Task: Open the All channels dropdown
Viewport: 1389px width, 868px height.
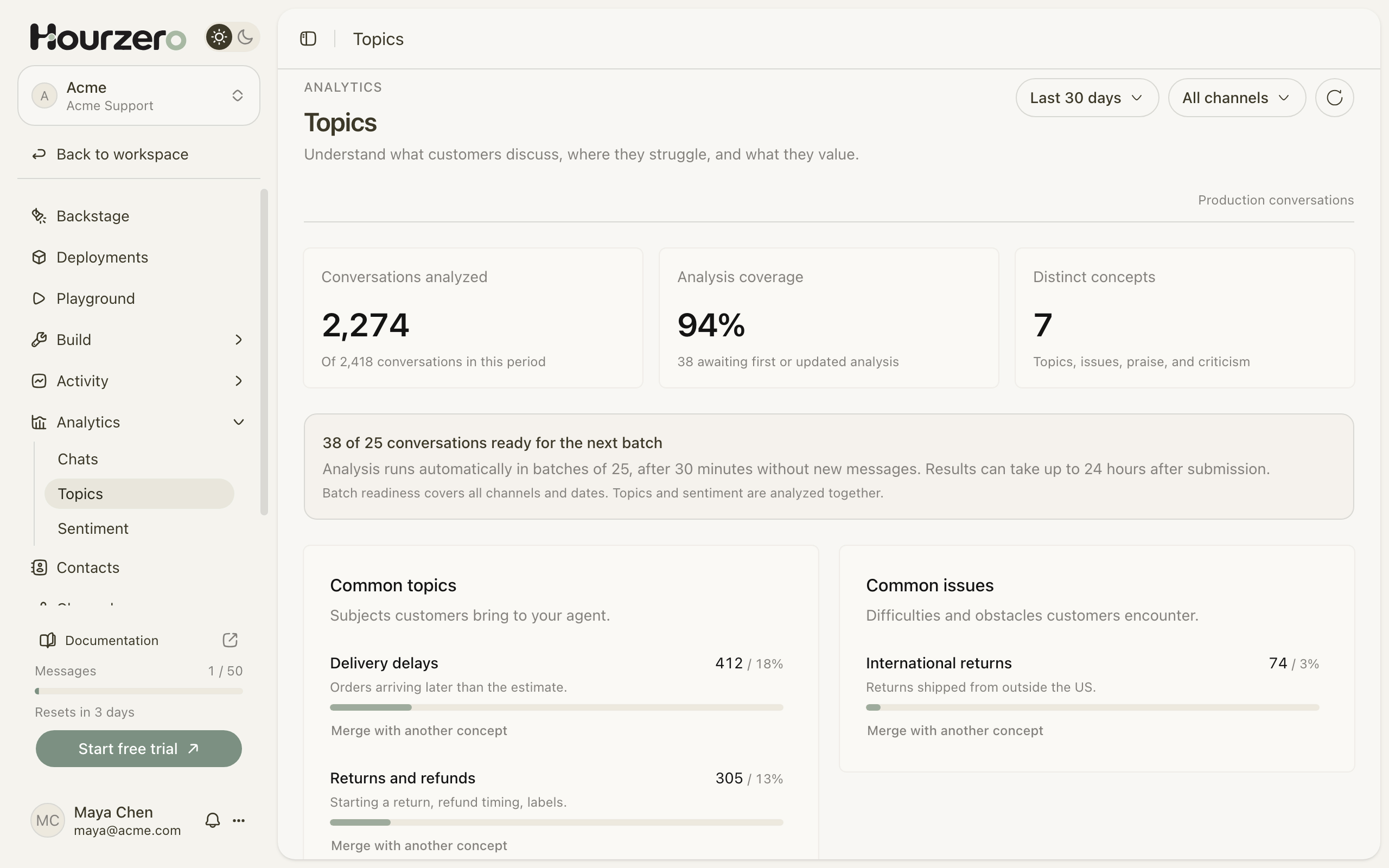Action: 1237,98
